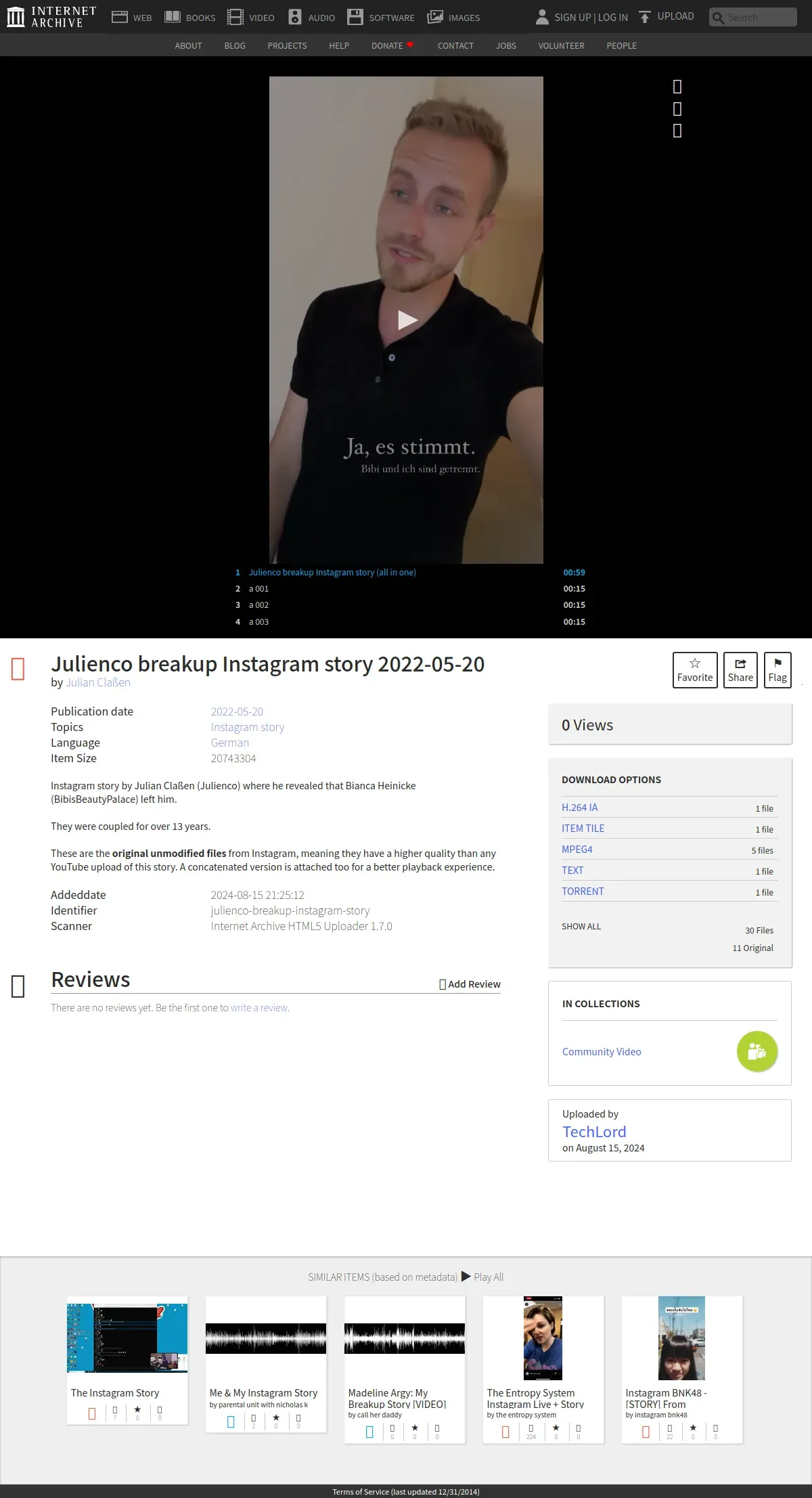Select playlist track a 001
This screenshot has height=1498, width=812.
[410, 589]
